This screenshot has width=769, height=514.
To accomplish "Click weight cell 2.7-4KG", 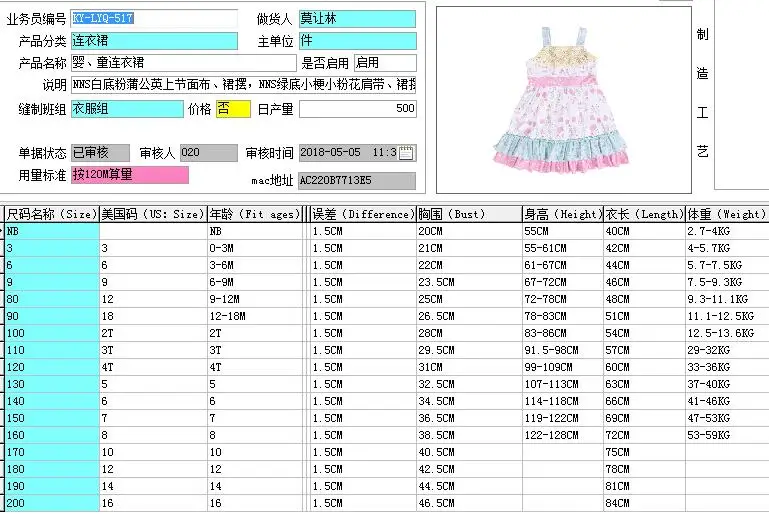I will pos(727,231).
